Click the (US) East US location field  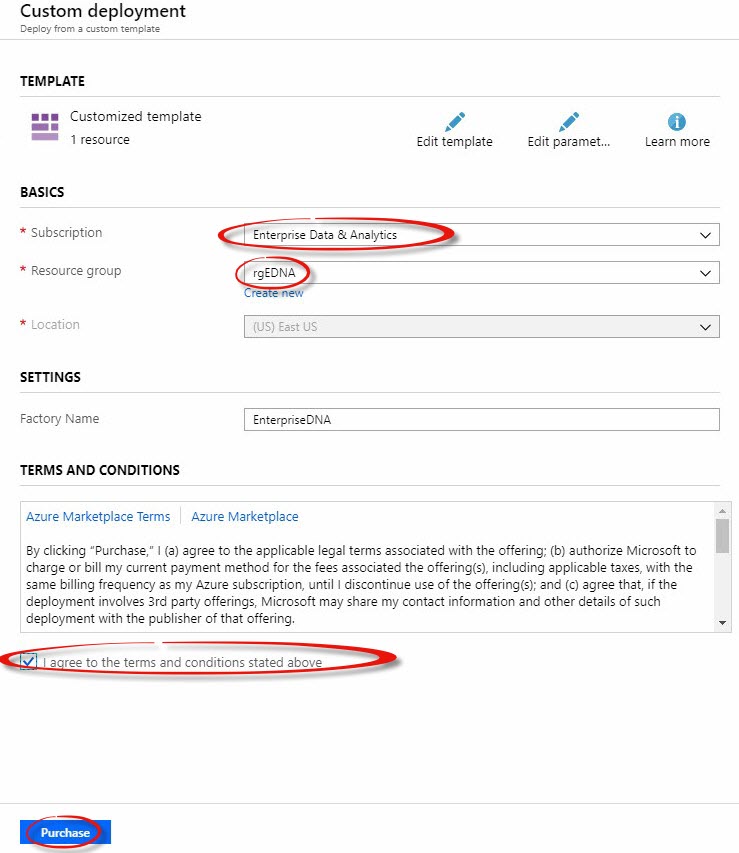pos(482,326)
